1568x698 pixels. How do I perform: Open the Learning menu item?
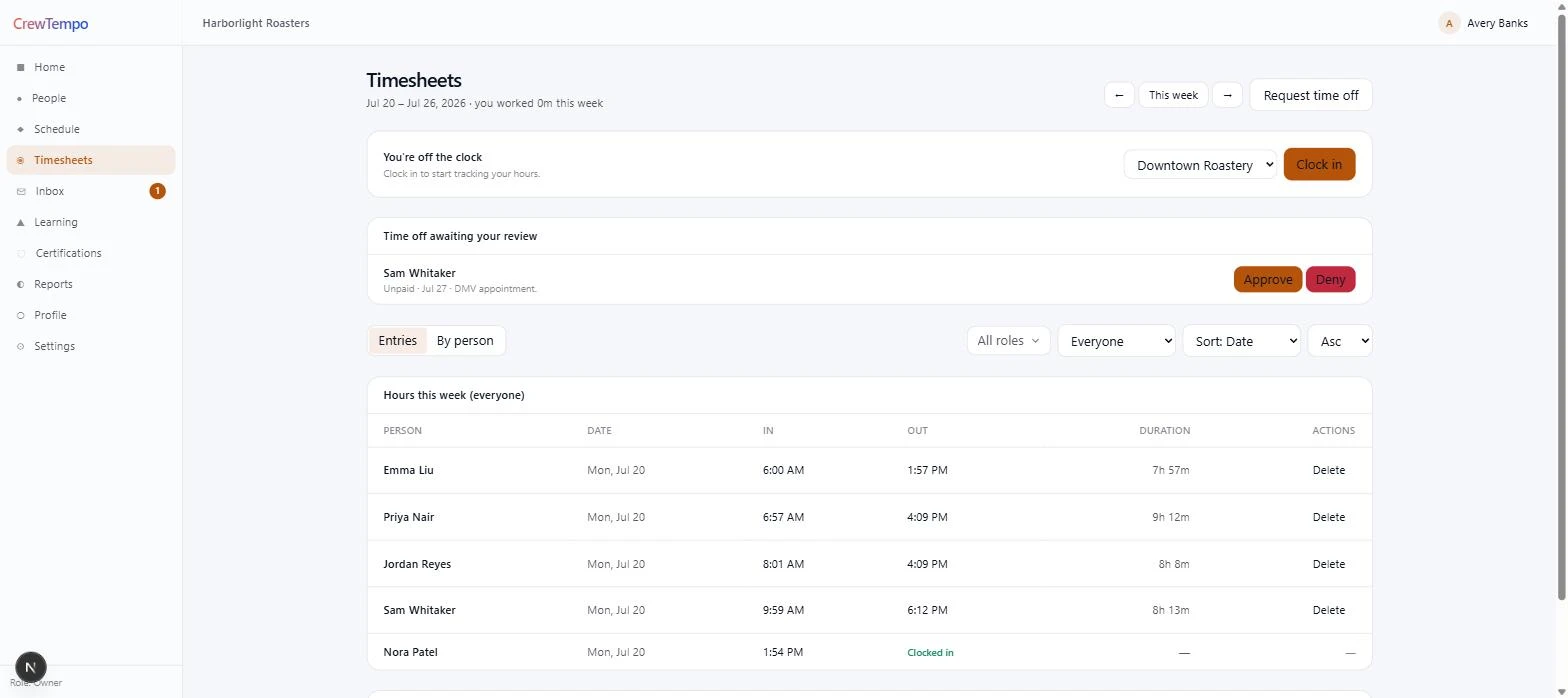click(91, 222)
